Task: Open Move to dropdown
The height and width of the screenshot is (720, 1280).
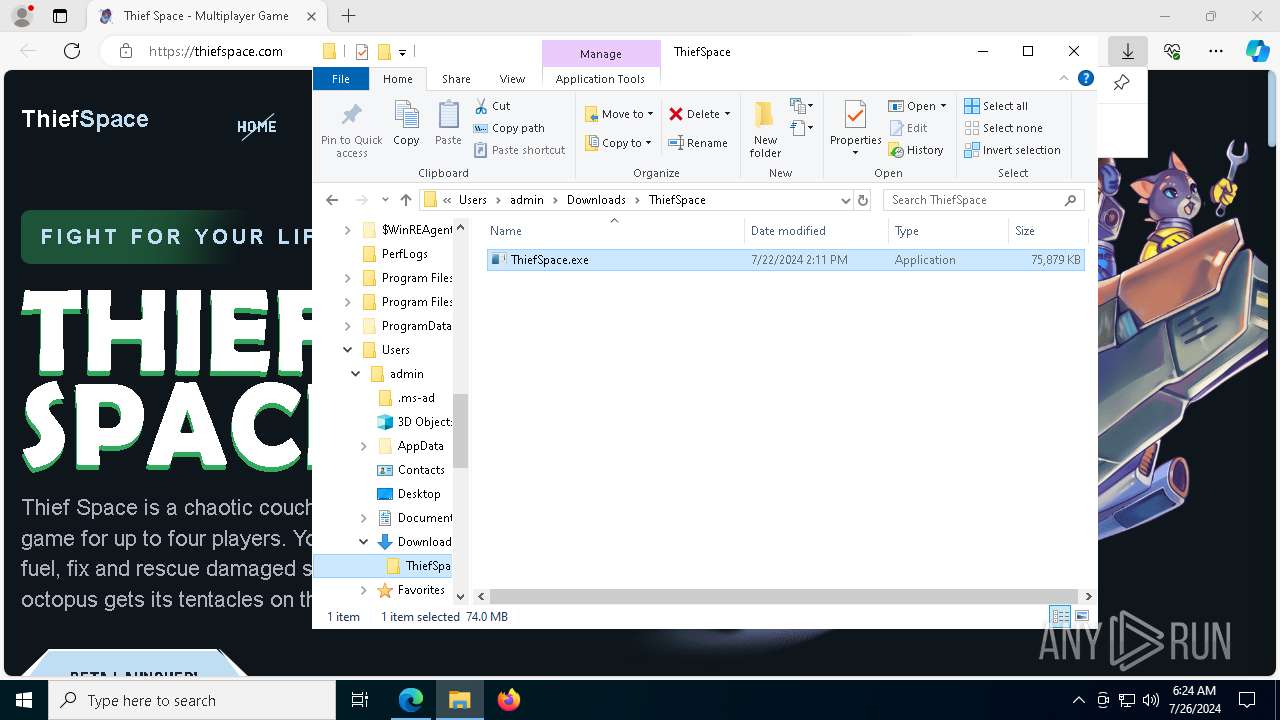Action: (618, 114)
